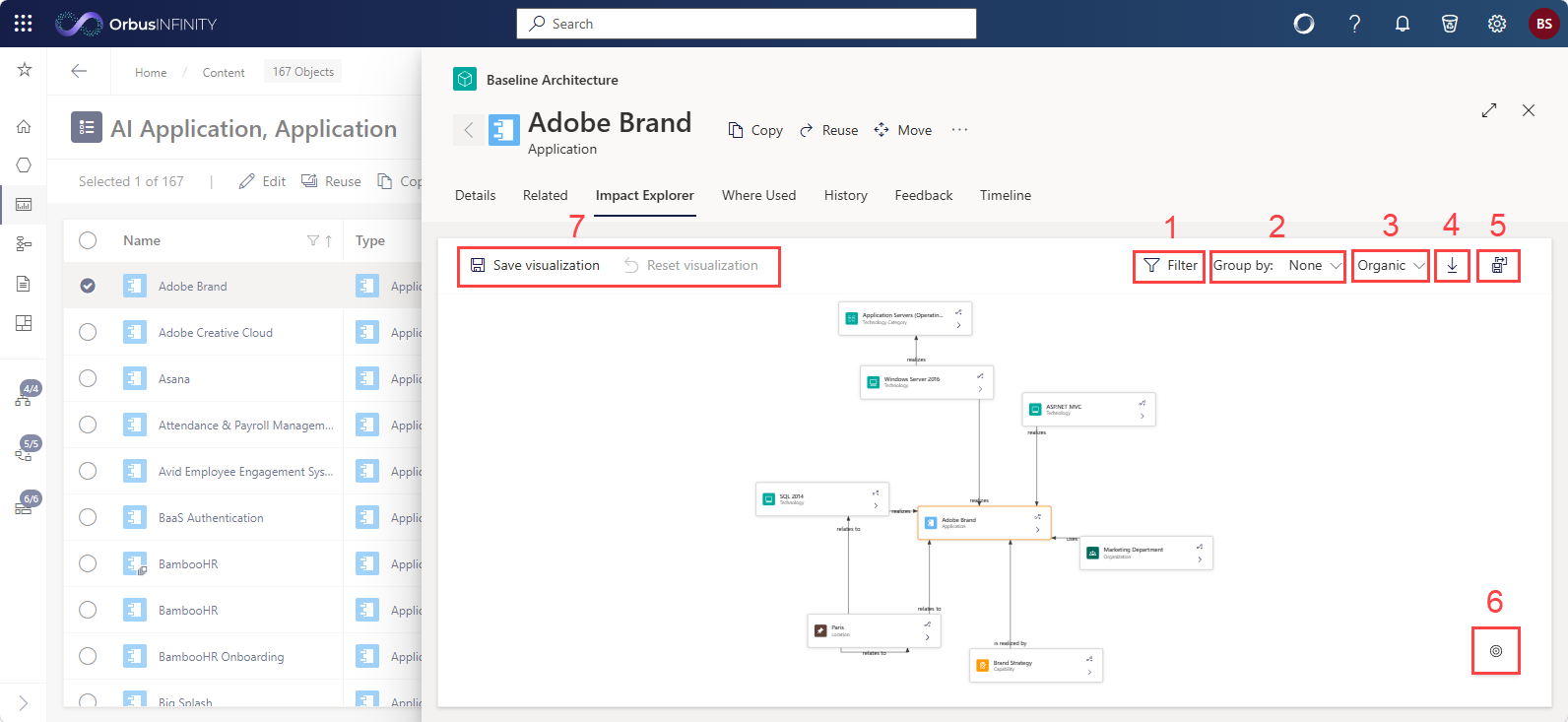The height and width of the screenshot is (722, 1568).
Task: Open the notifications bell
Action: (x=1403, y=24)
